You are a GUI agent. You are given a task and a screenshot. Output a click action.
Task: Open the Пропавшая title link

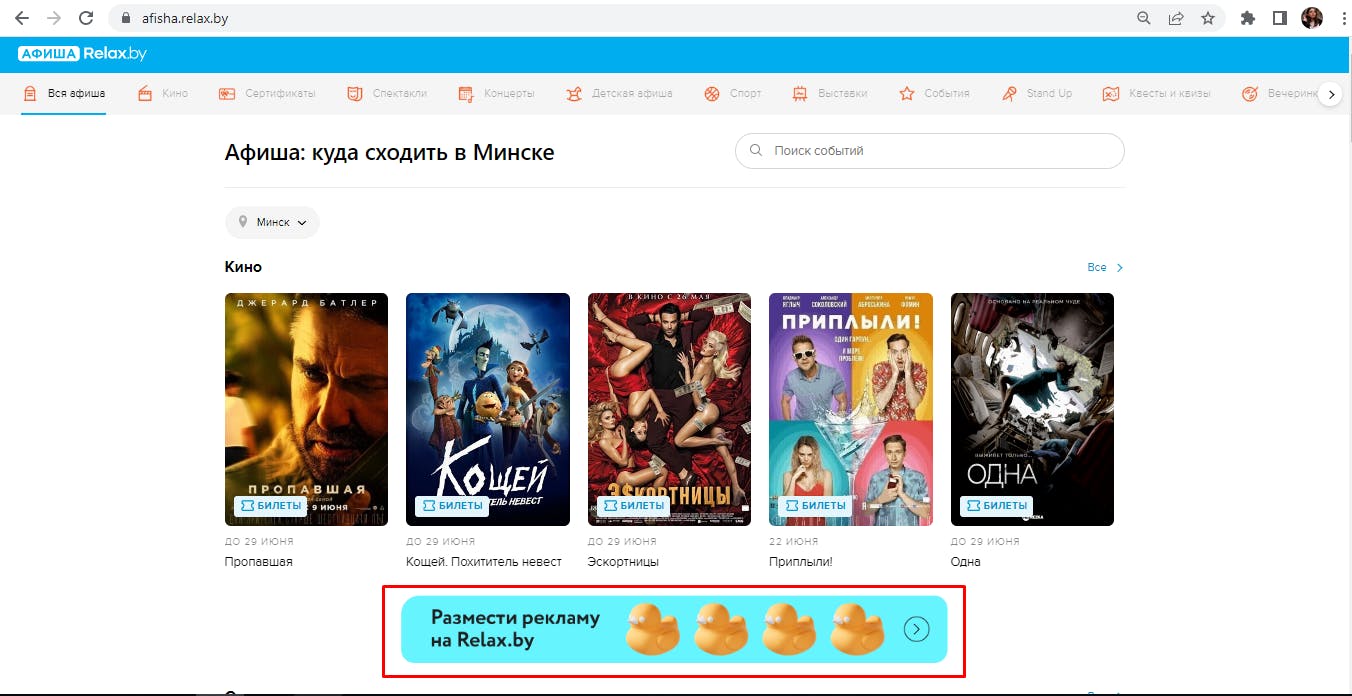(x=259, y=562)
